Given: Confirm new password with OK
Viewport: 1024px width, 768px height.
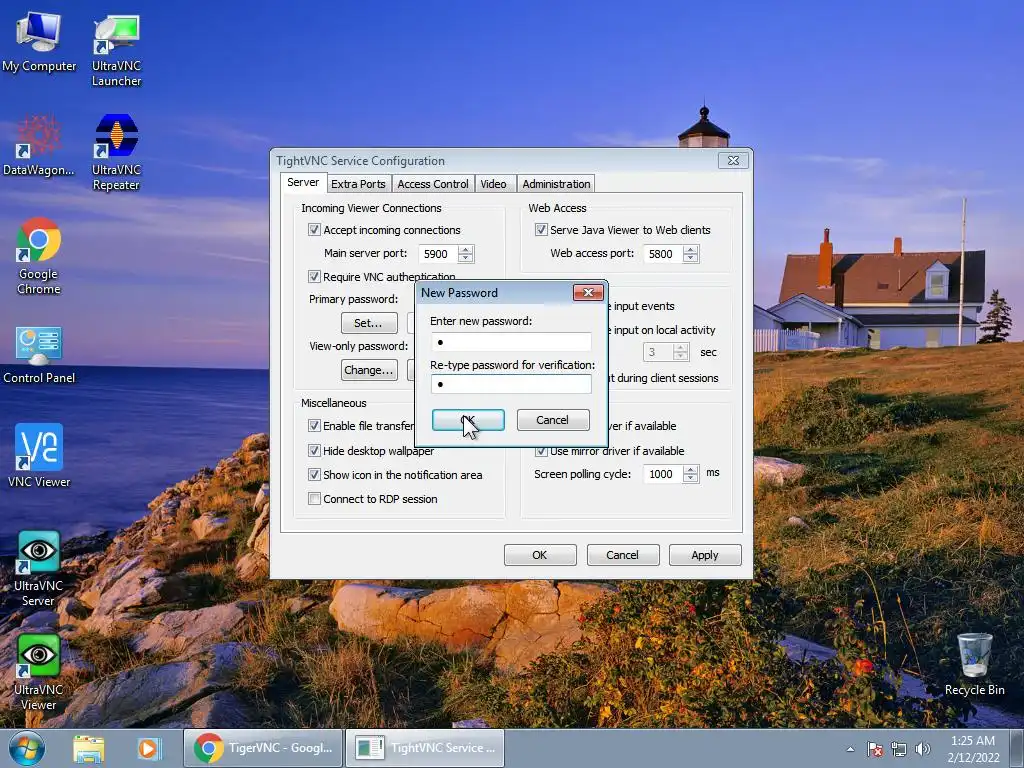Looking at the screenshot, I should coord(468,420).
